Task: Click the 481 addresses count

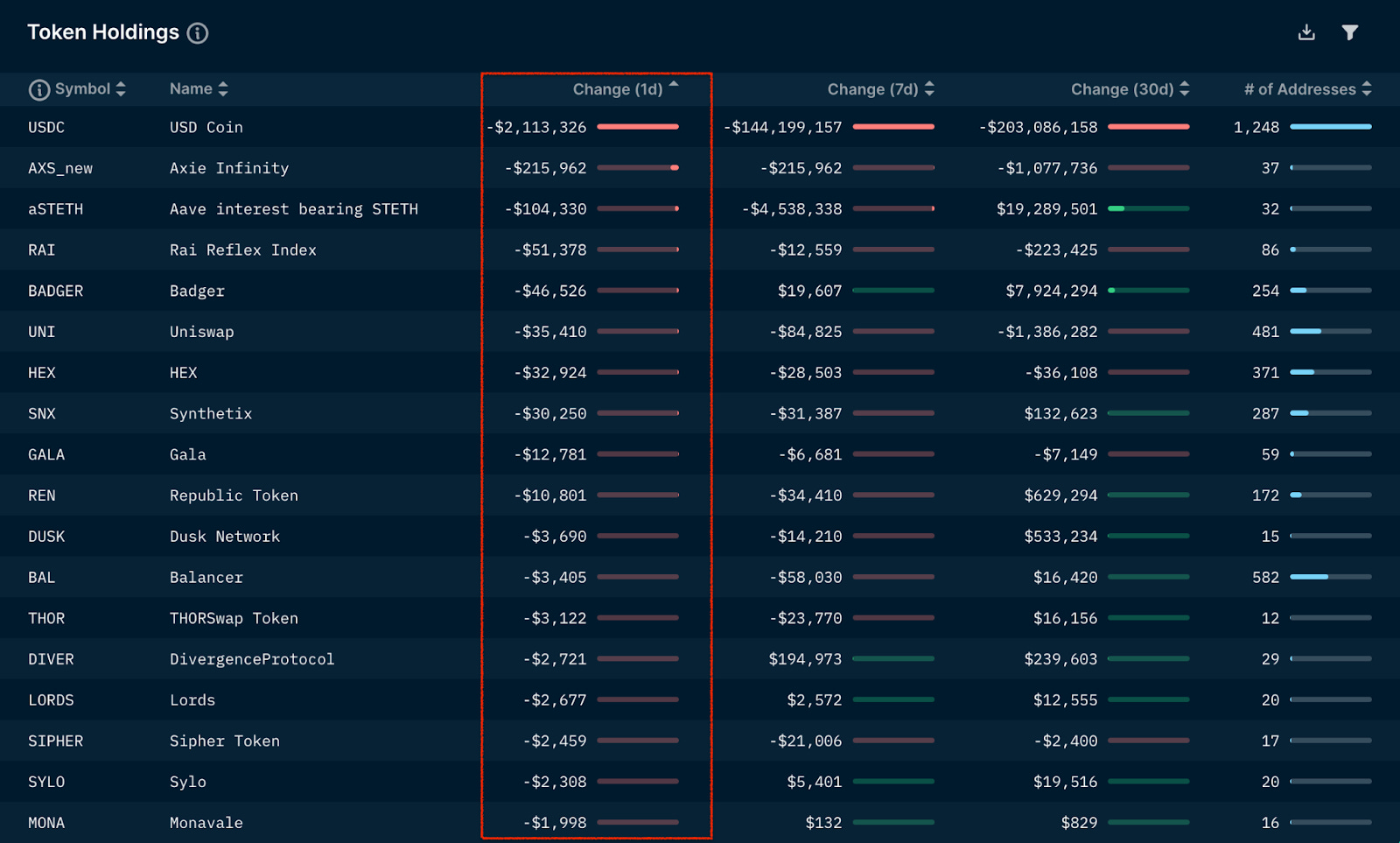Action: [1266, 332]
